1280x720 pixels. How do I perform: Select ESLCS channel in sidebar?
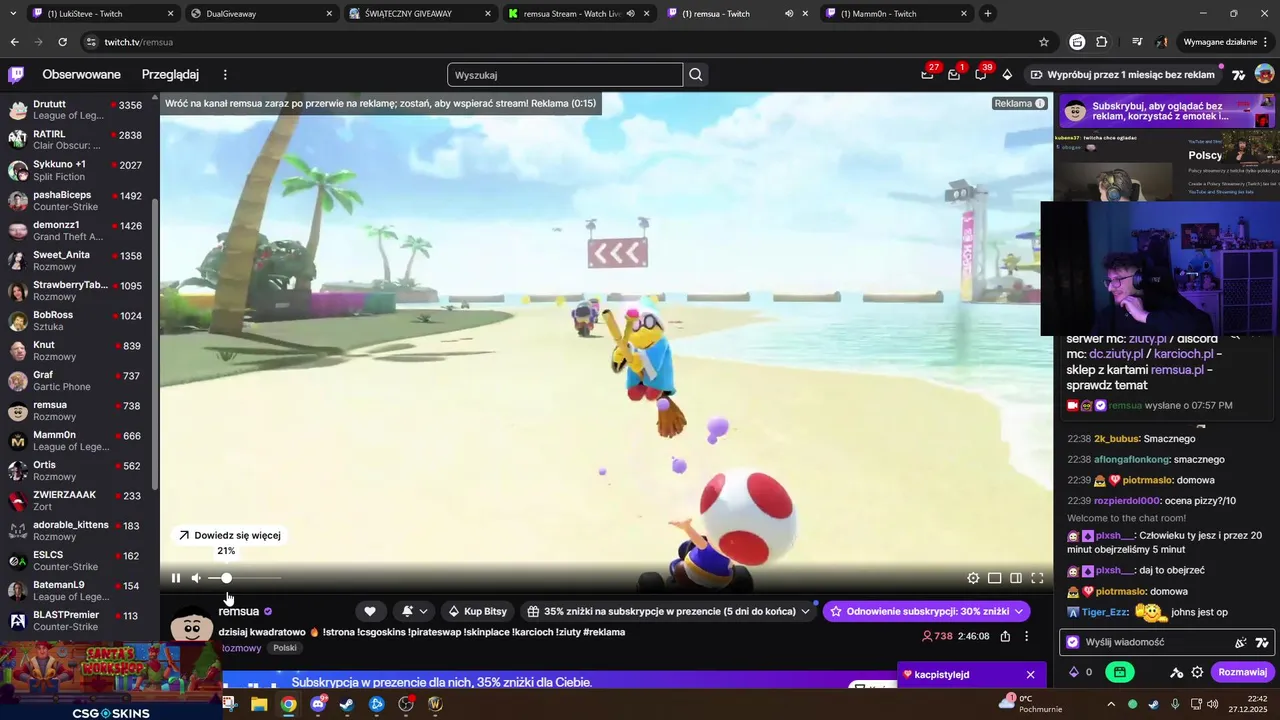coord(76,560)
